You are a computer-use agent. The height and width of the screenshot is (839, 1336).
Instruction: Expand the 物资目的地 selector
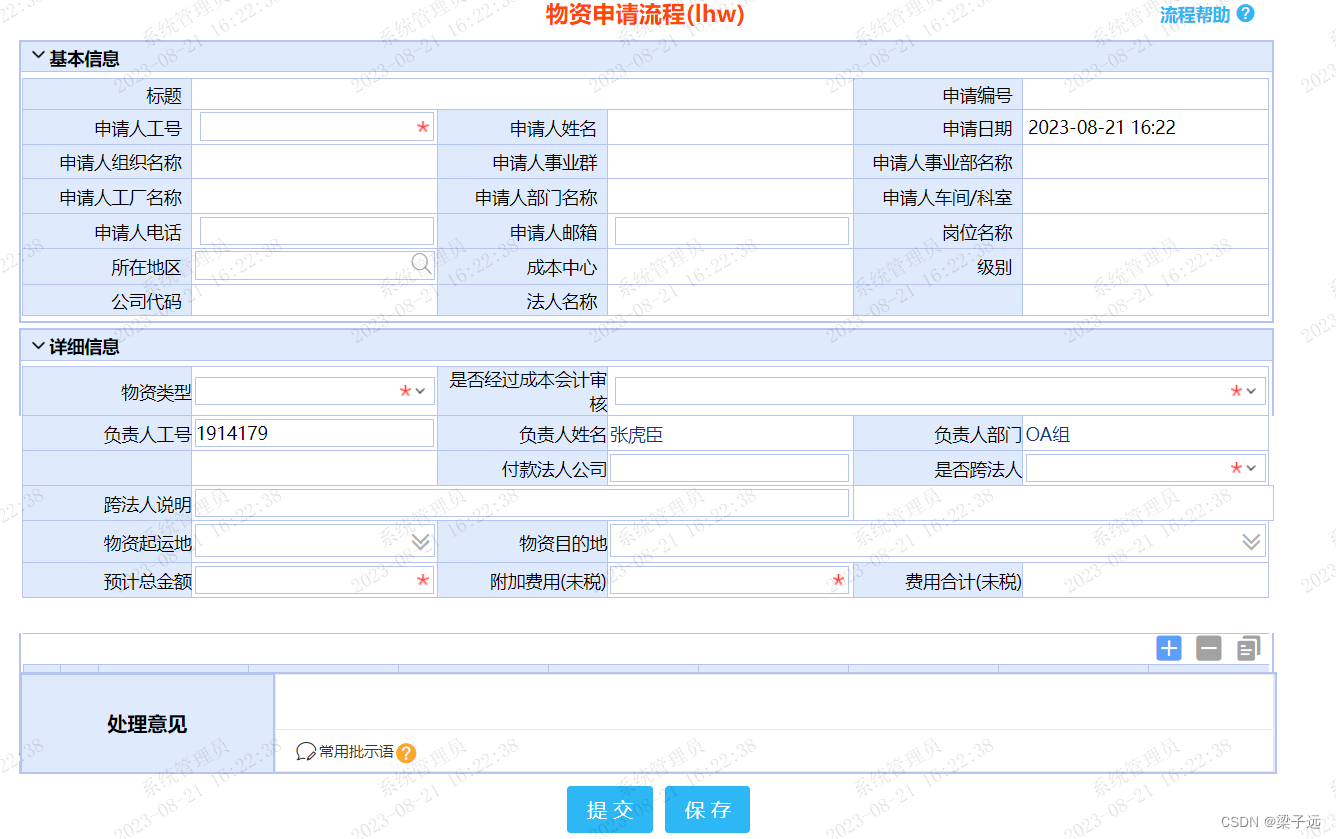pyautogui.click(x=1251, y=542)
